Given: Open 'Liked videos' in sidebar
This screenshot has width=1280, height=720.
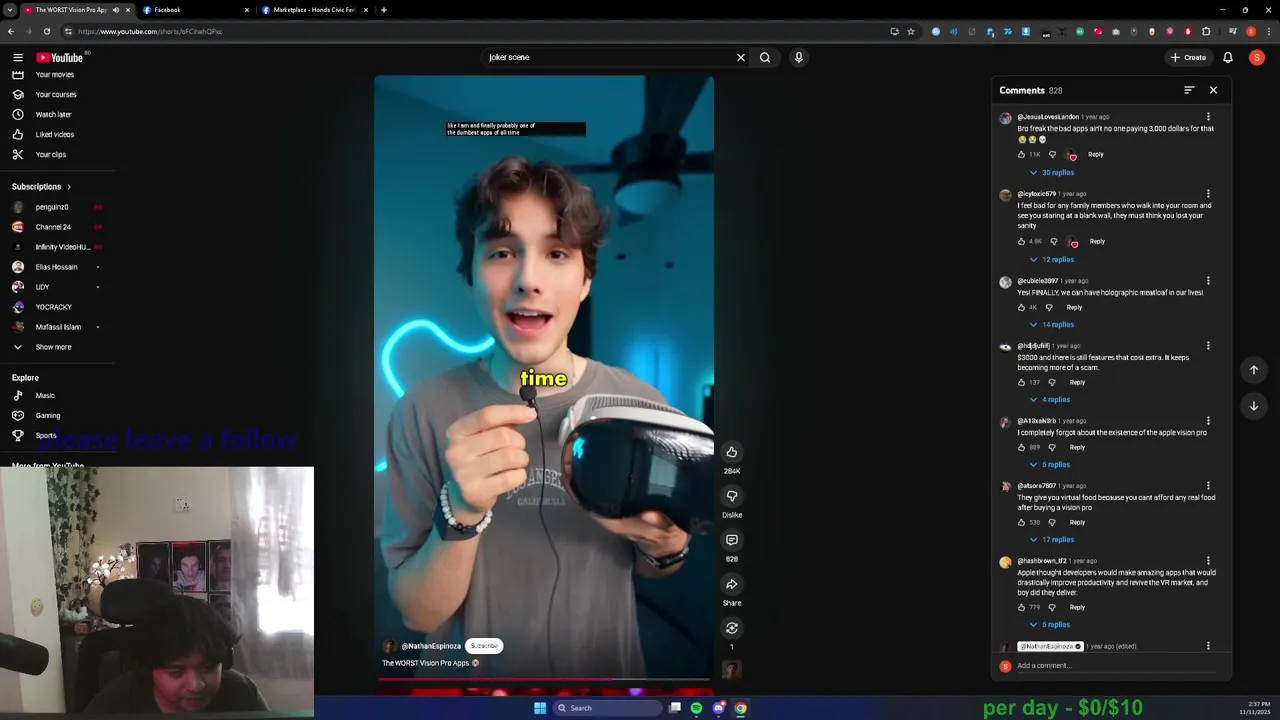Looking at the screenshot, I should pyautogui.click(x=54, y=134).
